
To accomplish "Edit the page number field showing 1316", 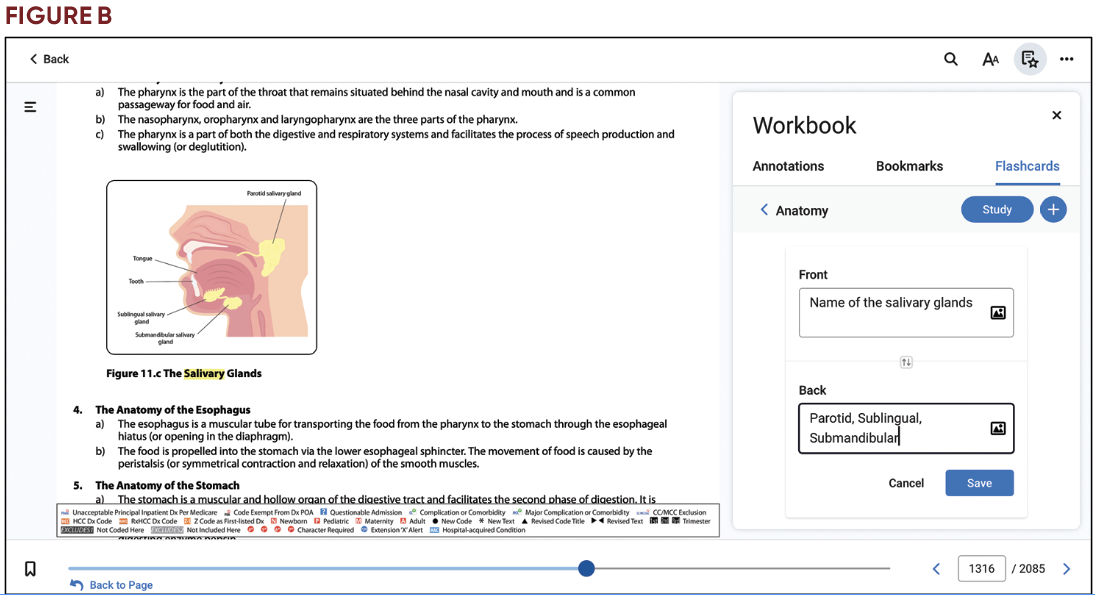I will [981, 568].
